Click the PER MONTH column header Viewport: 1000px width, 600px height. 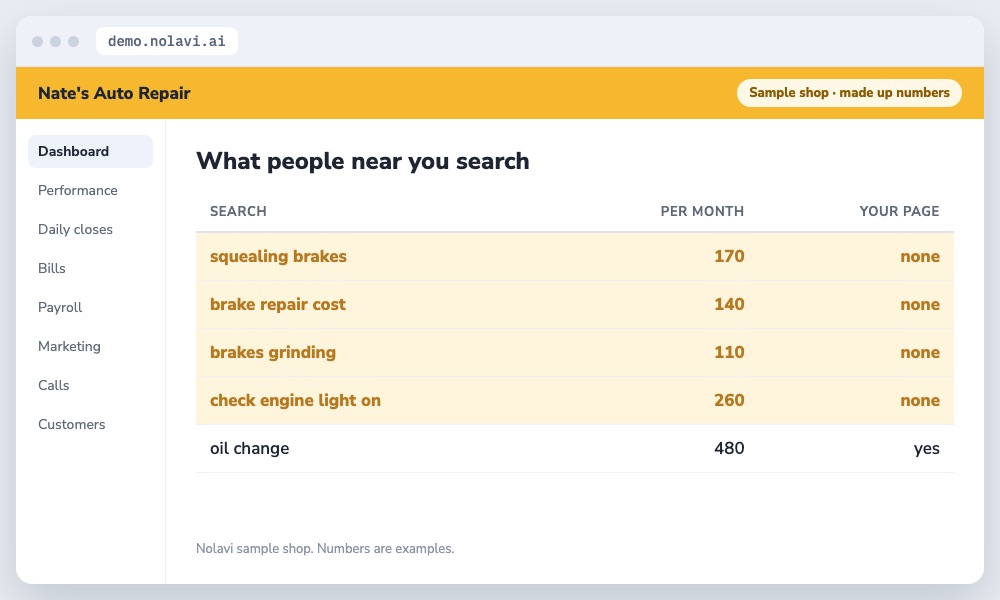[x=702, y=211]
